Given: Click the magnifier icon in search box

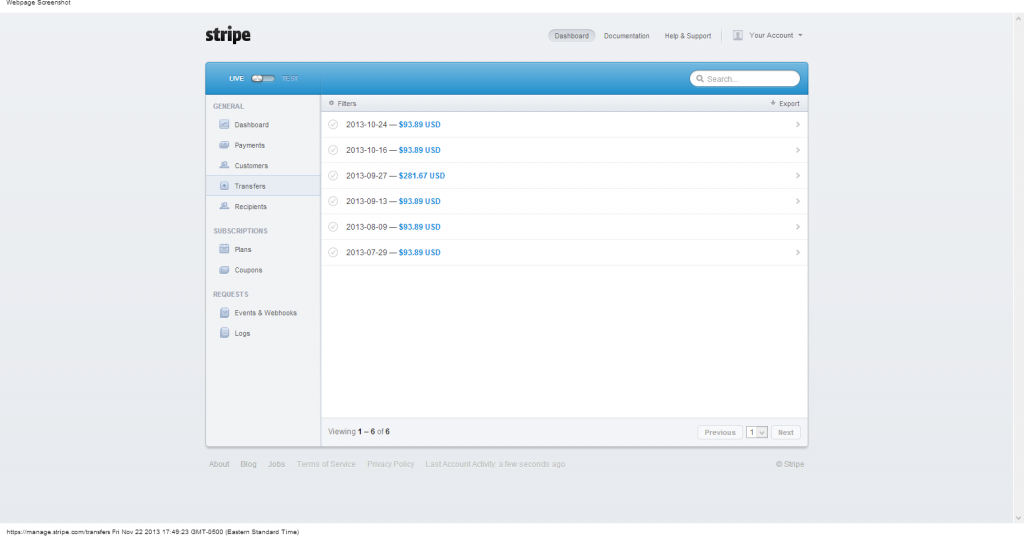Looking at the screenshot, I should 700,78.
